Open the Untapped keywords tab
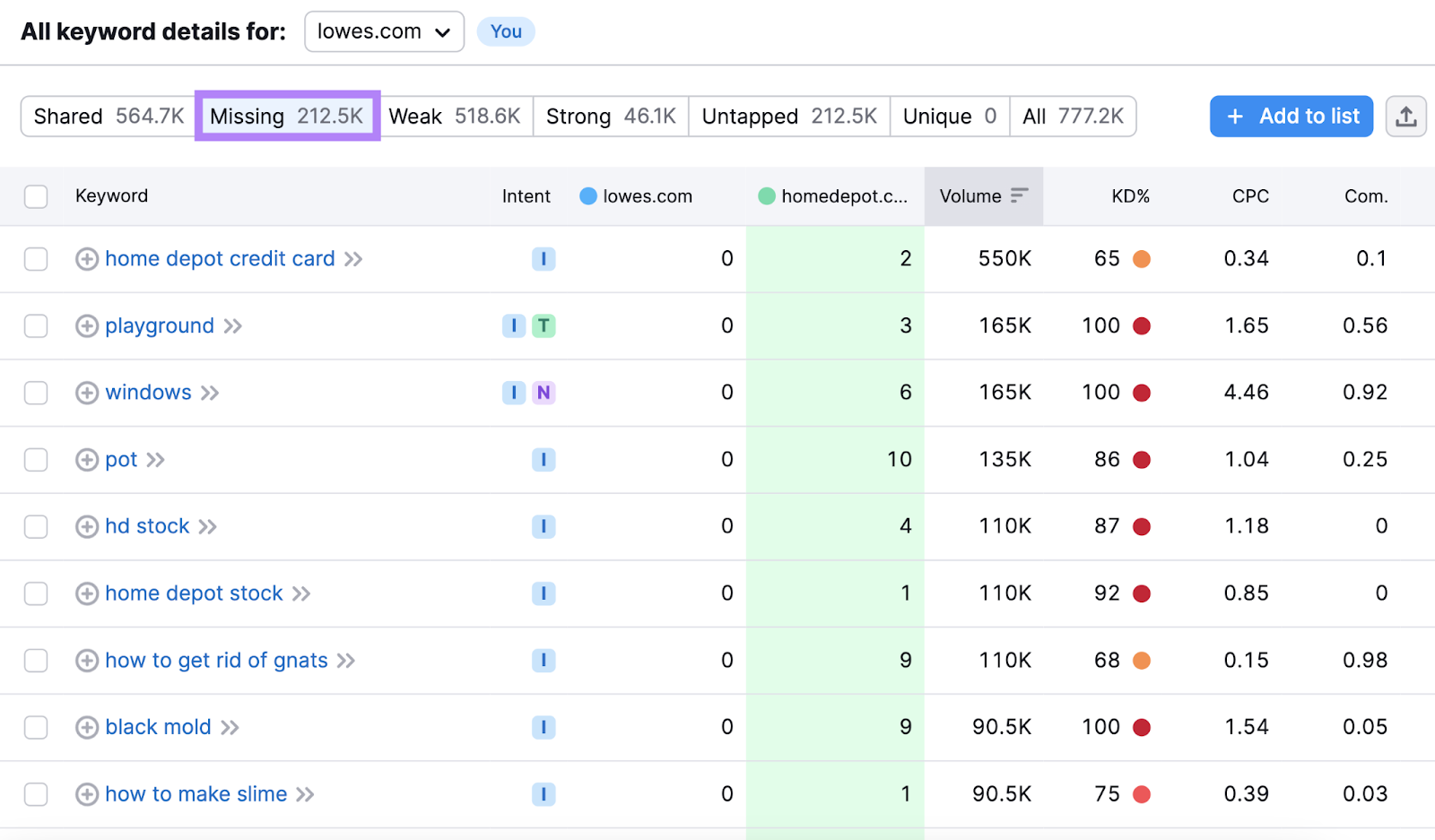1435x840 pixels. 788,116
